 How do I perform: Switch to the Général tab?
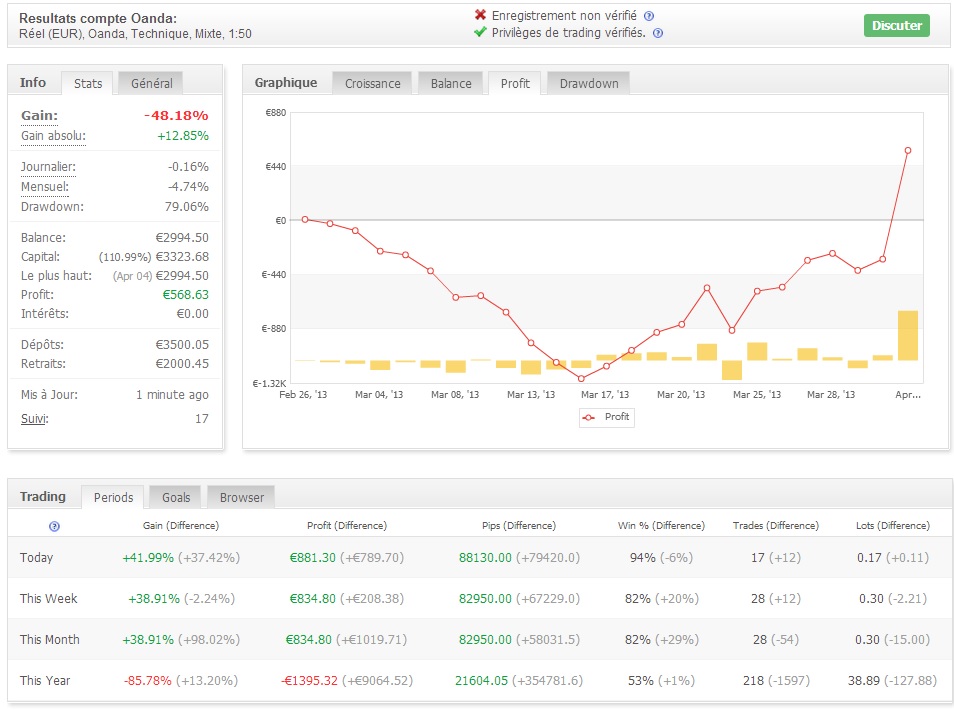[x=151, y=83]
